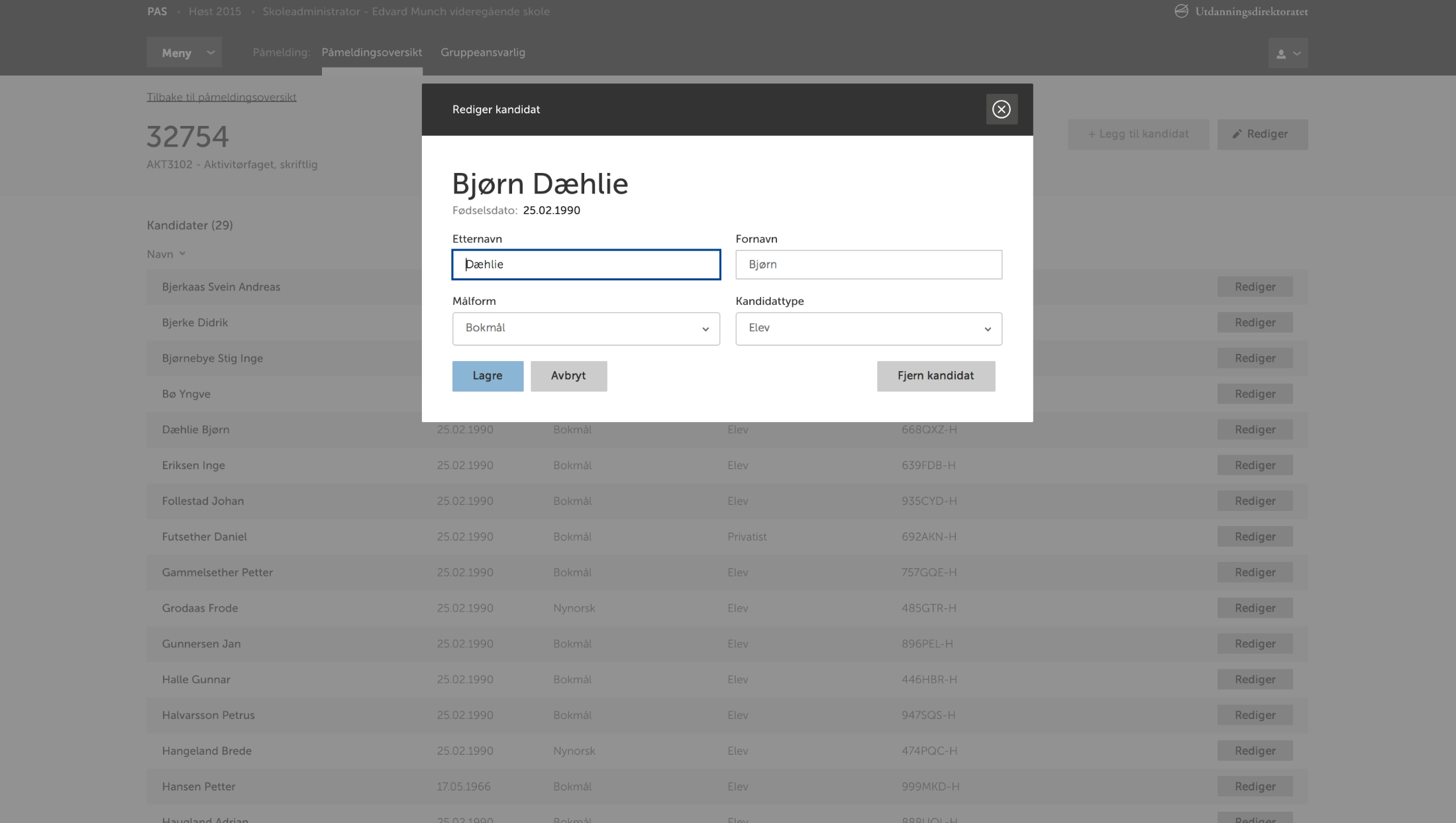Edit candidate Gunnersen Jan
The image size is (1456, 823).
[x=1255, y=644]
